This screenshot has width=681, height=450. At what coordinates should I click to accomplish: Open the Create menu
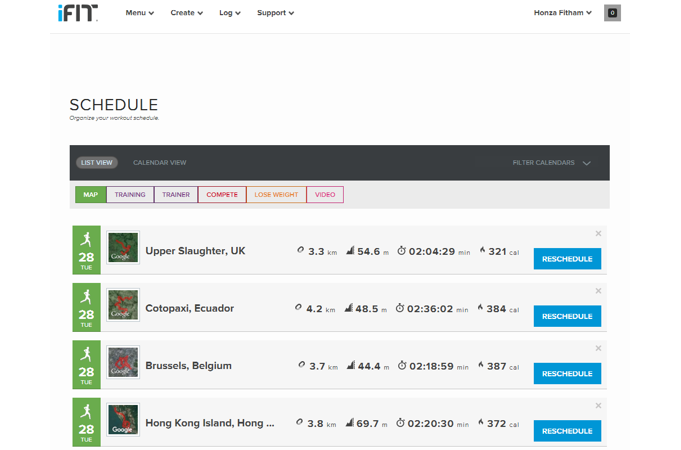[x=186, y=13]
